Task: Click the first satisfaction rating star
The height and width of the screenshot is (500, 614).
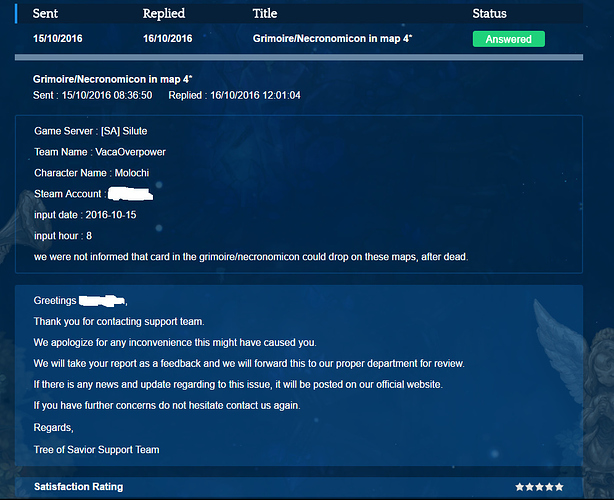Action: click(520, 487)
